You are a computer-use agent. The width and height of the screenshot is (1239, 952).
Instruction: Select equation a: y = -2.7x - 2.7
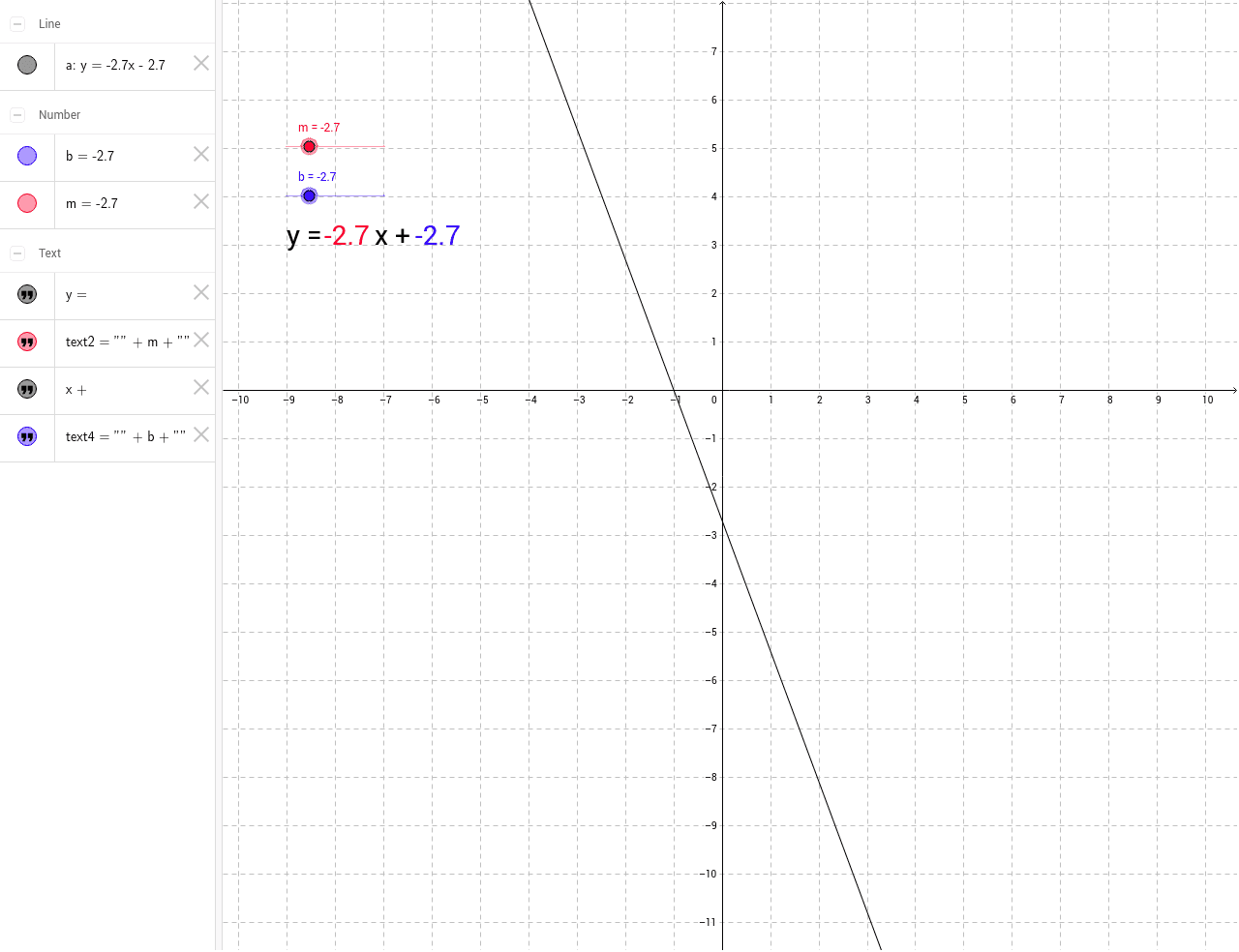click(x=115, y=65)
